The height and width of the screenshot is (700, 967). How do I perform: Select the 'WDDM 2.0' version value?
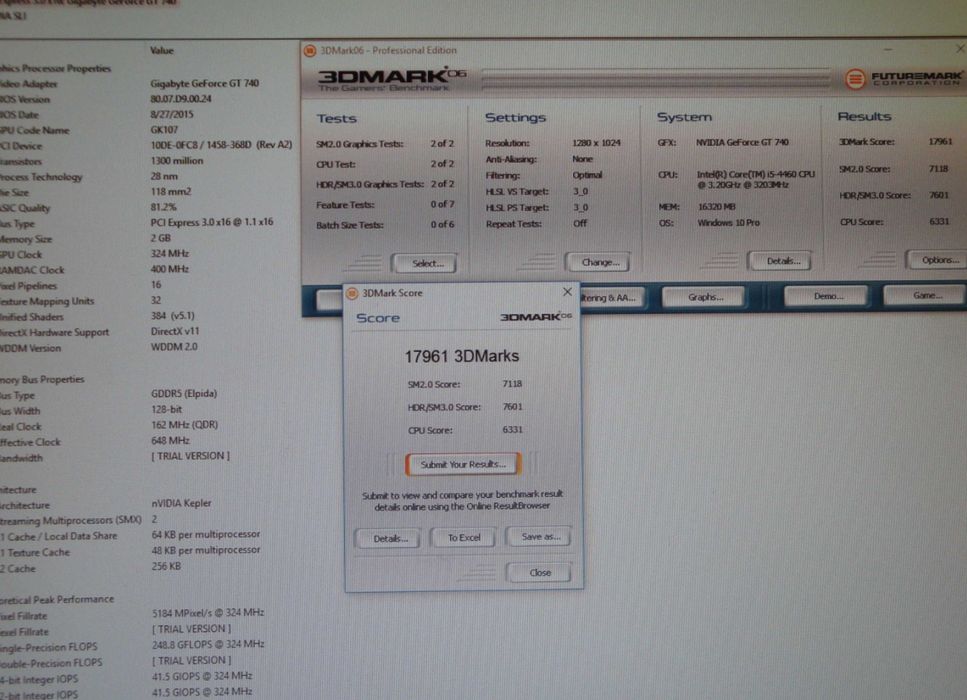[x=174, y=347]
